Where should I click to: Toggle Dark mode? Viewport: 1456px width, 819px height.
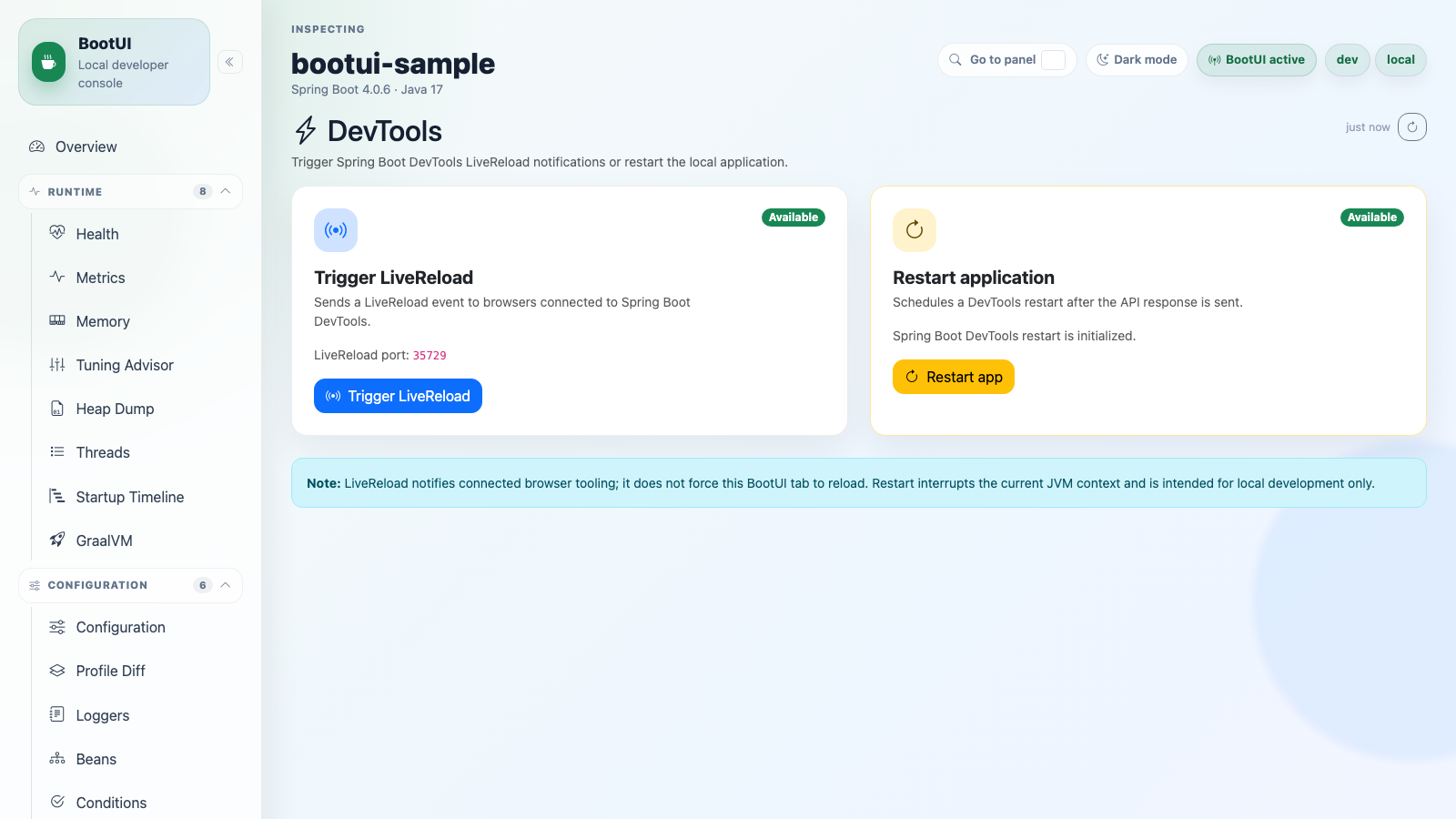(1137, 60)
